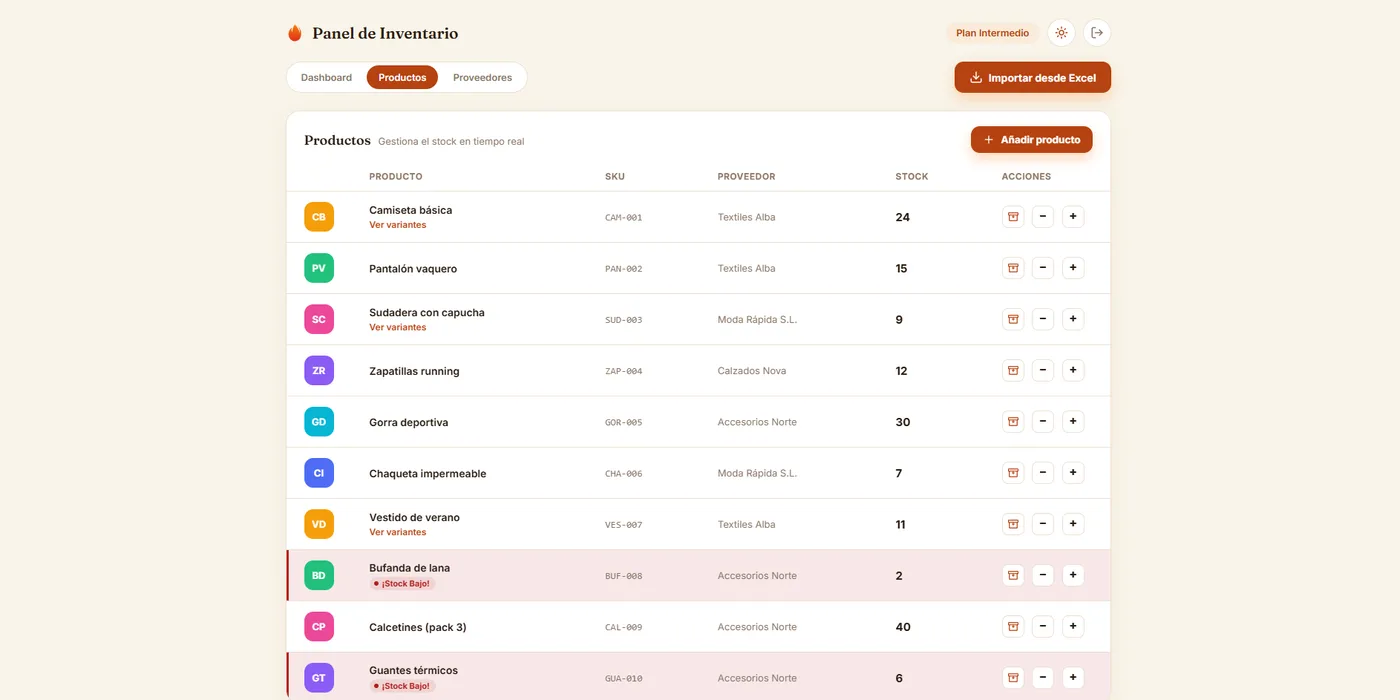The height and width of the screenshot is (700, 1400).
Task: Increase stock for Chaqueta impermeable
Action: 1073,472
